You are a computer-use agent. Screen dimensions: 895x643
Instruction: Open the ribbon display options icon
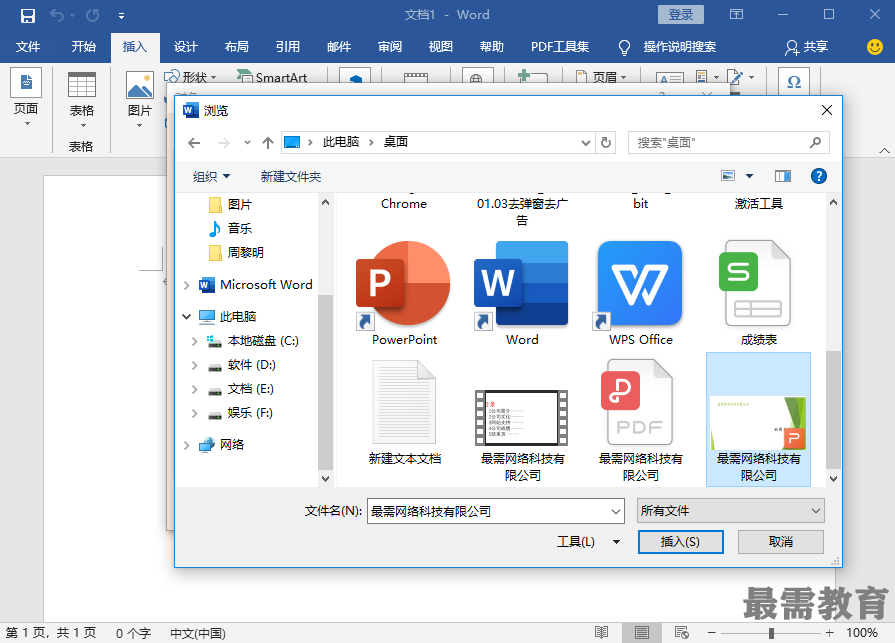point(736,14)
